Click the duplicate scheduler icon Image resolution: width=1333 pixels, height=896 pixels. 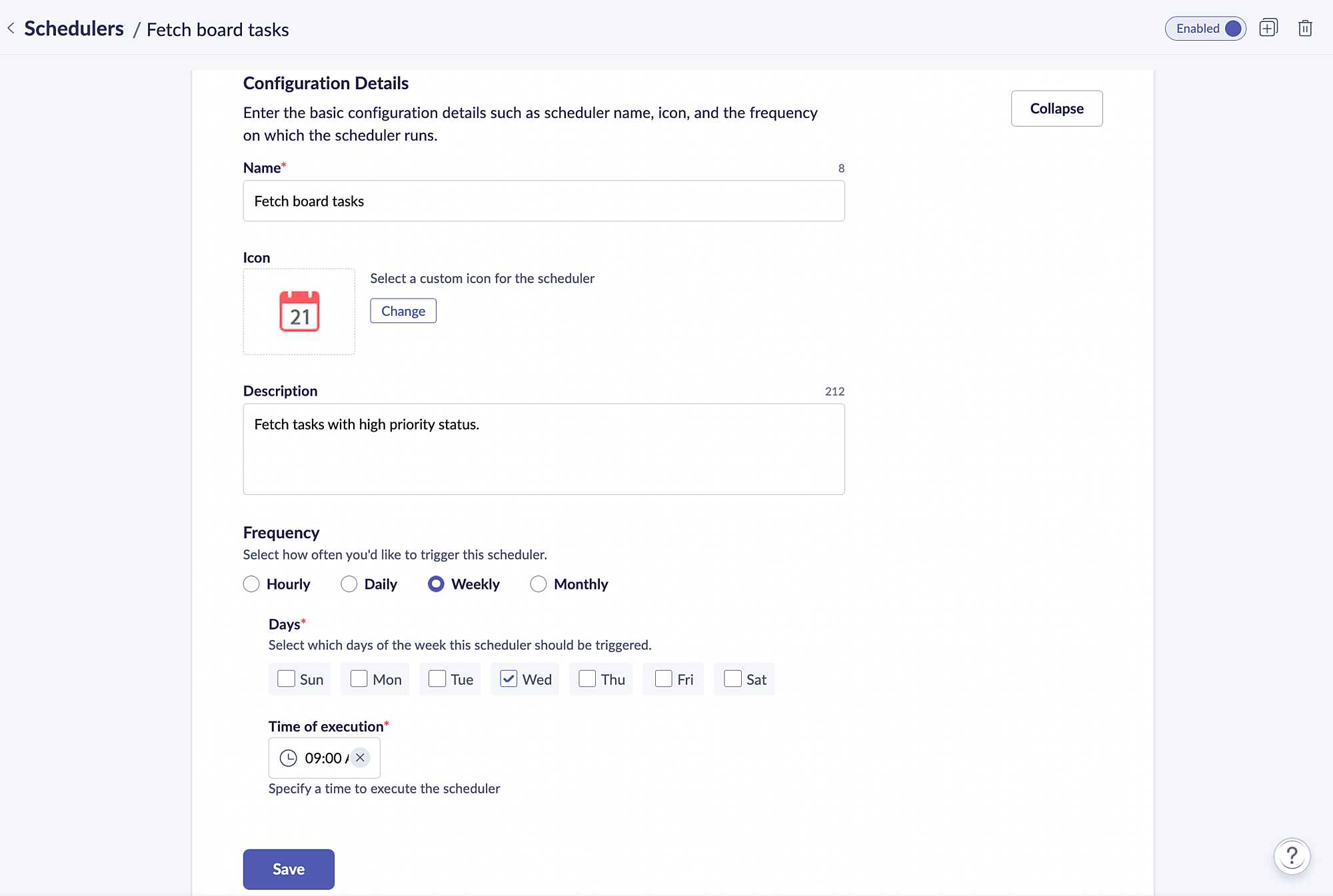(1268, 29)
